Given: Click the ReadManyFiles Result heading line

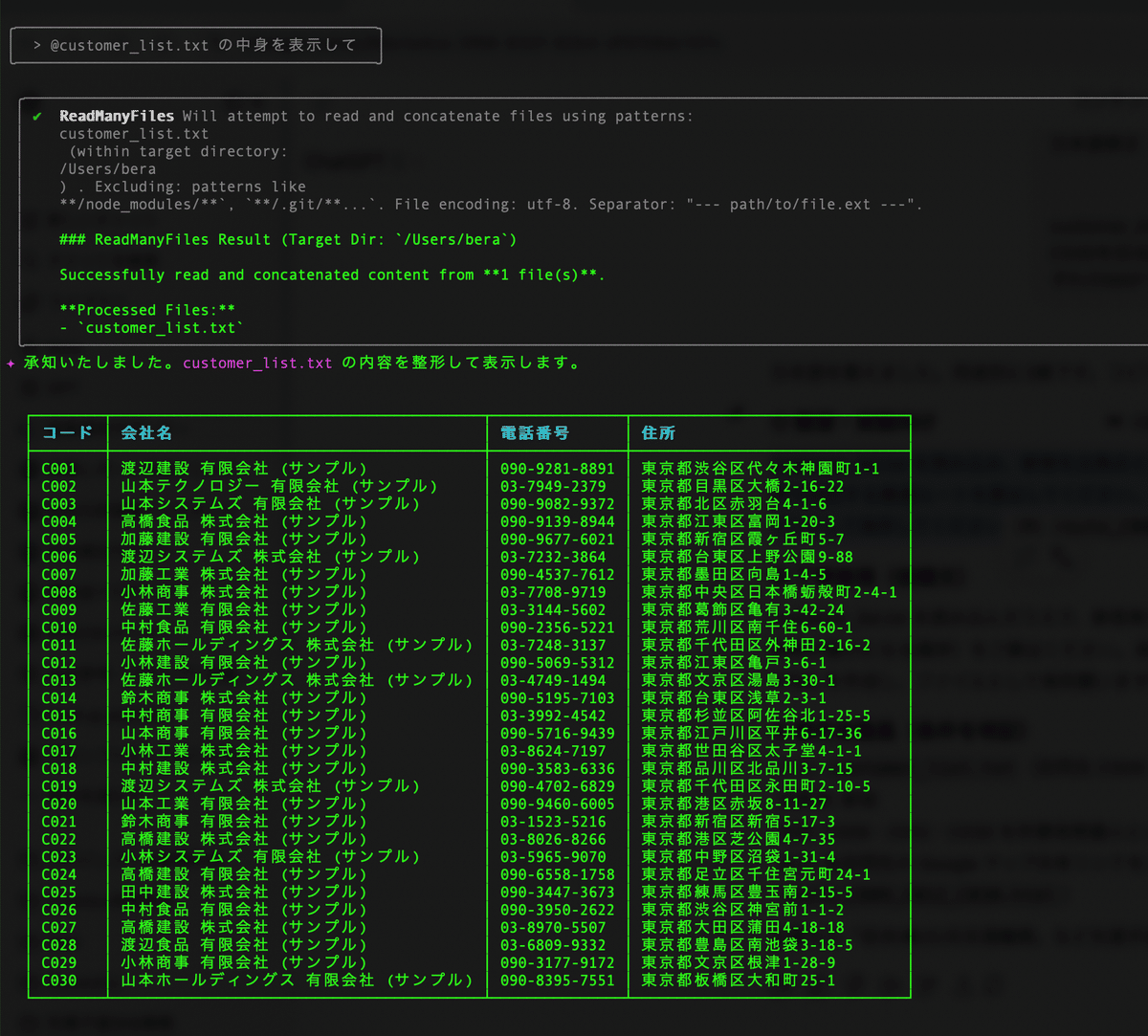Looking at the screenshot, I should click(288, 240).
